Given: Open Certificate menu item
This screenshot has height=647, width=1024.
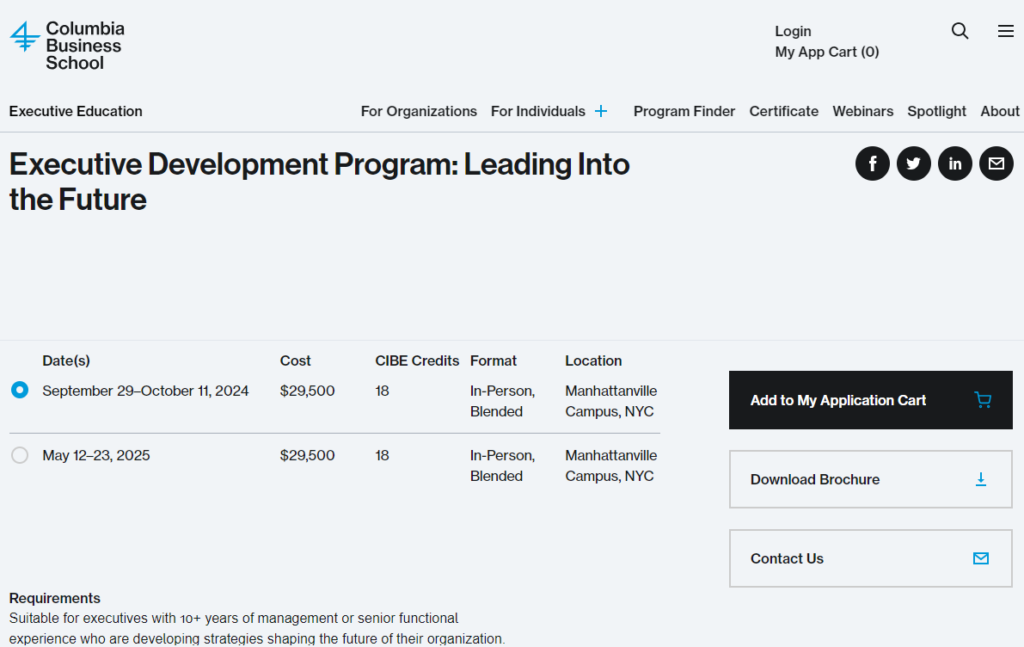Looking at the screenshot, I should click(784, 112).
